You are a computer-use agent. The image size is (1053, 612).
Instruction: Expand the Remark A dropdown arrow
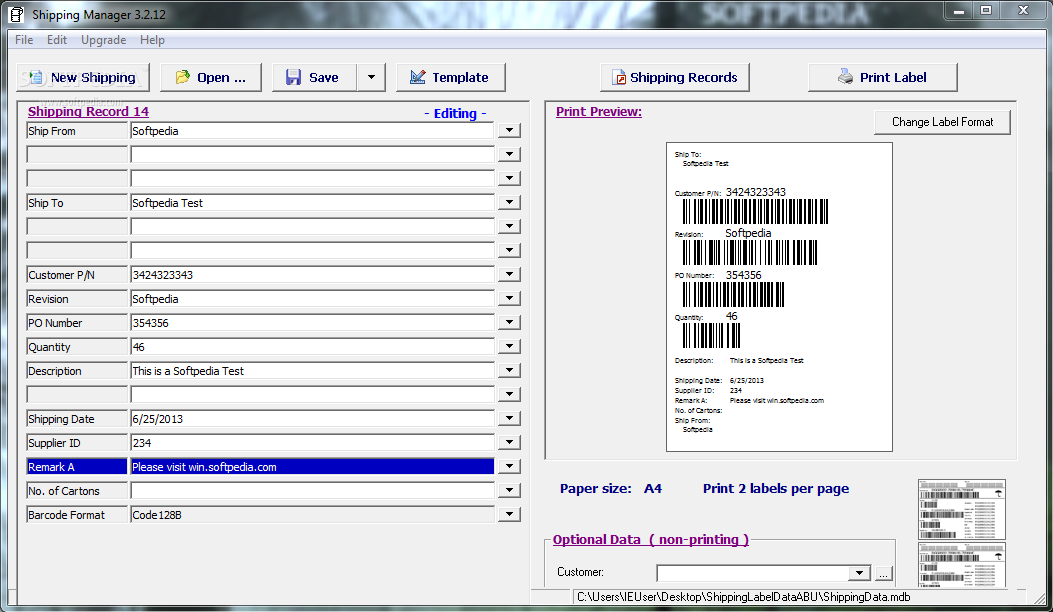pos(510,466)
